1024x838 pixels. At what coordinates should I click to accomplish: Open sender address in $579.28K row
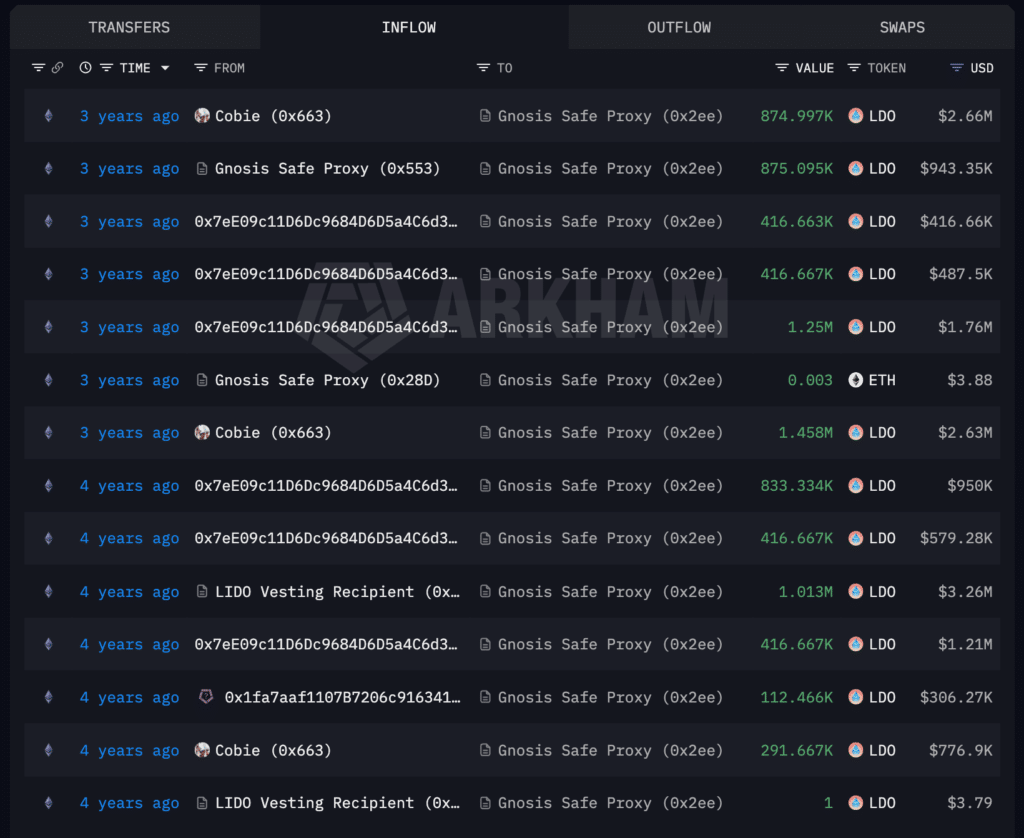coord(326,538)
